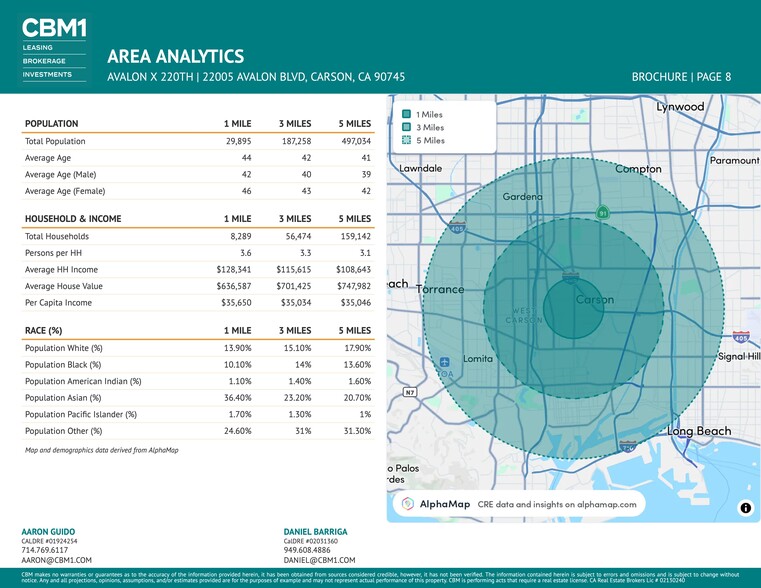This screenshot has width=761, height=588.
Task: Click the POPULATION table header
Action: pos(52,124)
